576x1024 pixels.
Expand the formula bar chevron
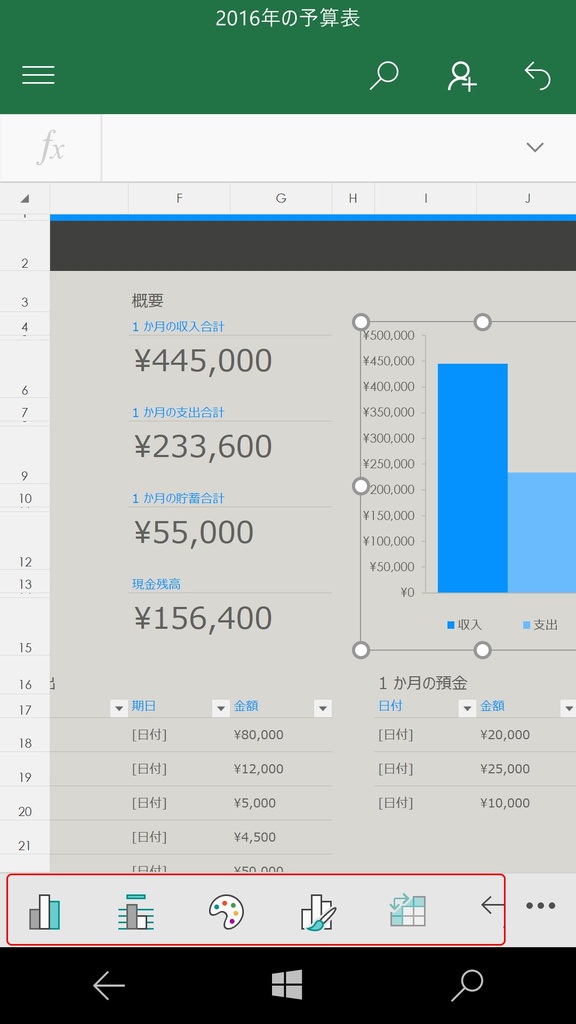(535, 148)
